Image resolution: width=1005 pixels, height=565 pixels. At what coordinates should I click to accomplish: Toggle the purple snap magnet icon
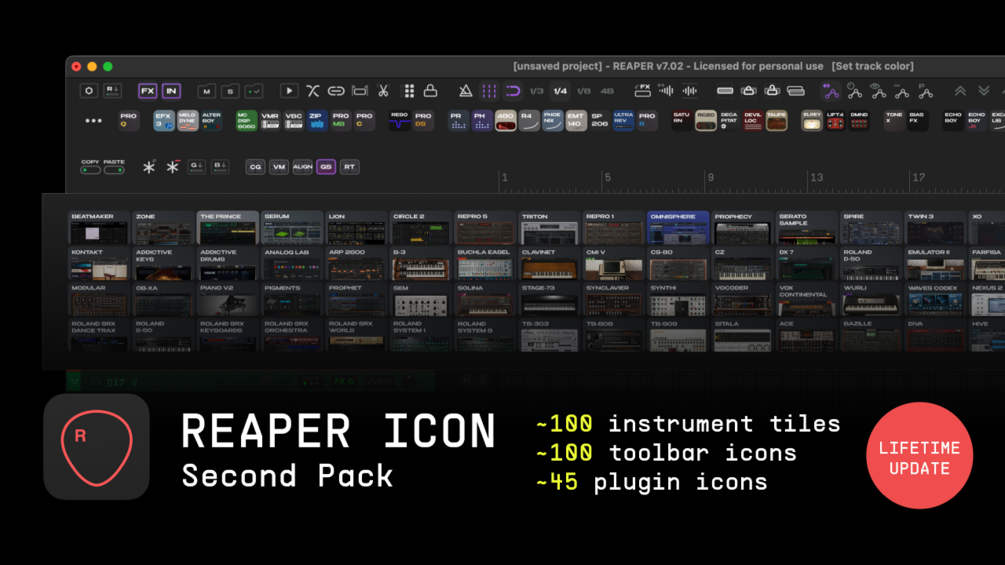point(513,91)
